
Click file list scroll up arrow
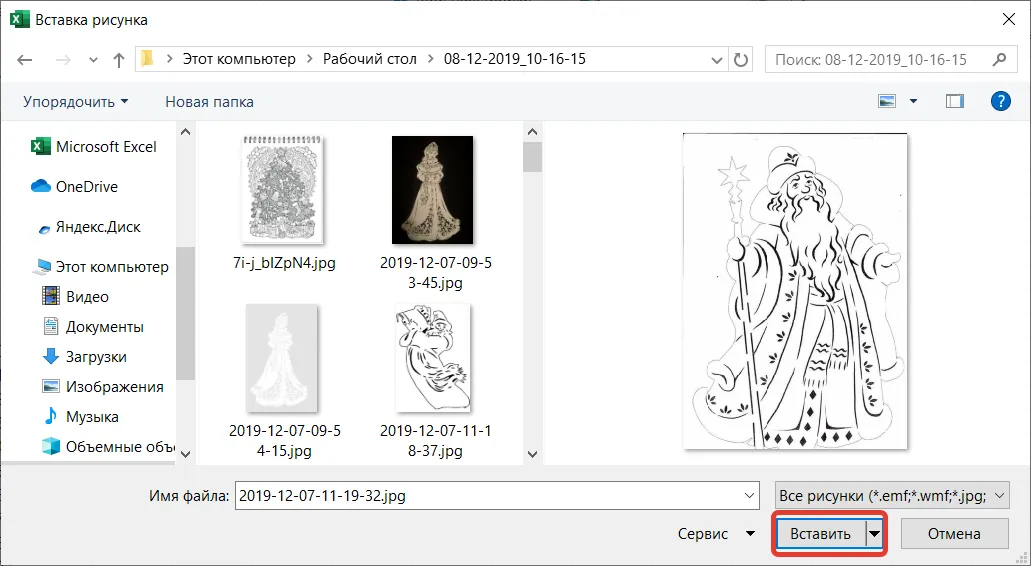tap(533, 132)
